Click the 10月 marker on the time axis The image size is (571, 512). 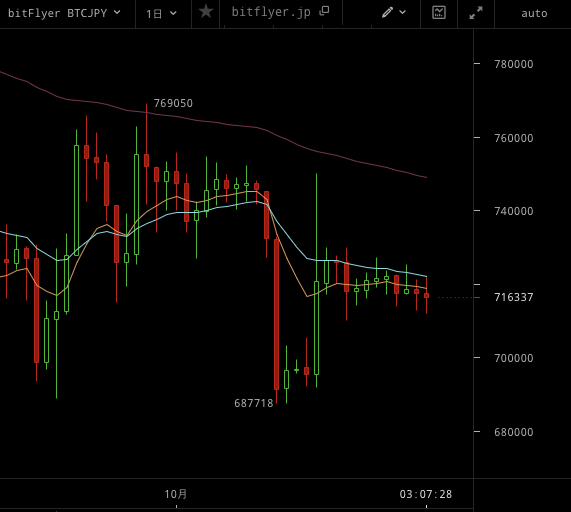(176, 494)
